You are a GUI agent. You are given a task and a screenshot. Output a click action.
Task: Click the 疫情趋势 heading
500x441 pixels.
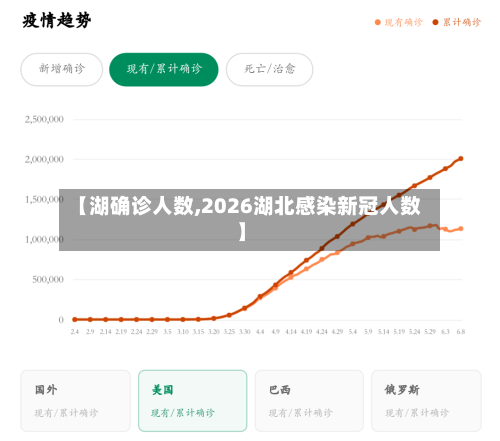pyautogui.click(x=57, y=21)
